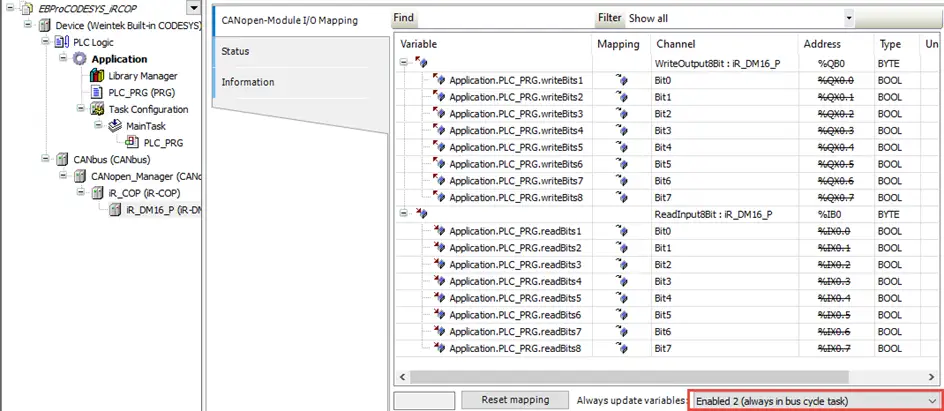
Task: Click the Bit5 channel cell of writeBits6
Action: point(725,164)
